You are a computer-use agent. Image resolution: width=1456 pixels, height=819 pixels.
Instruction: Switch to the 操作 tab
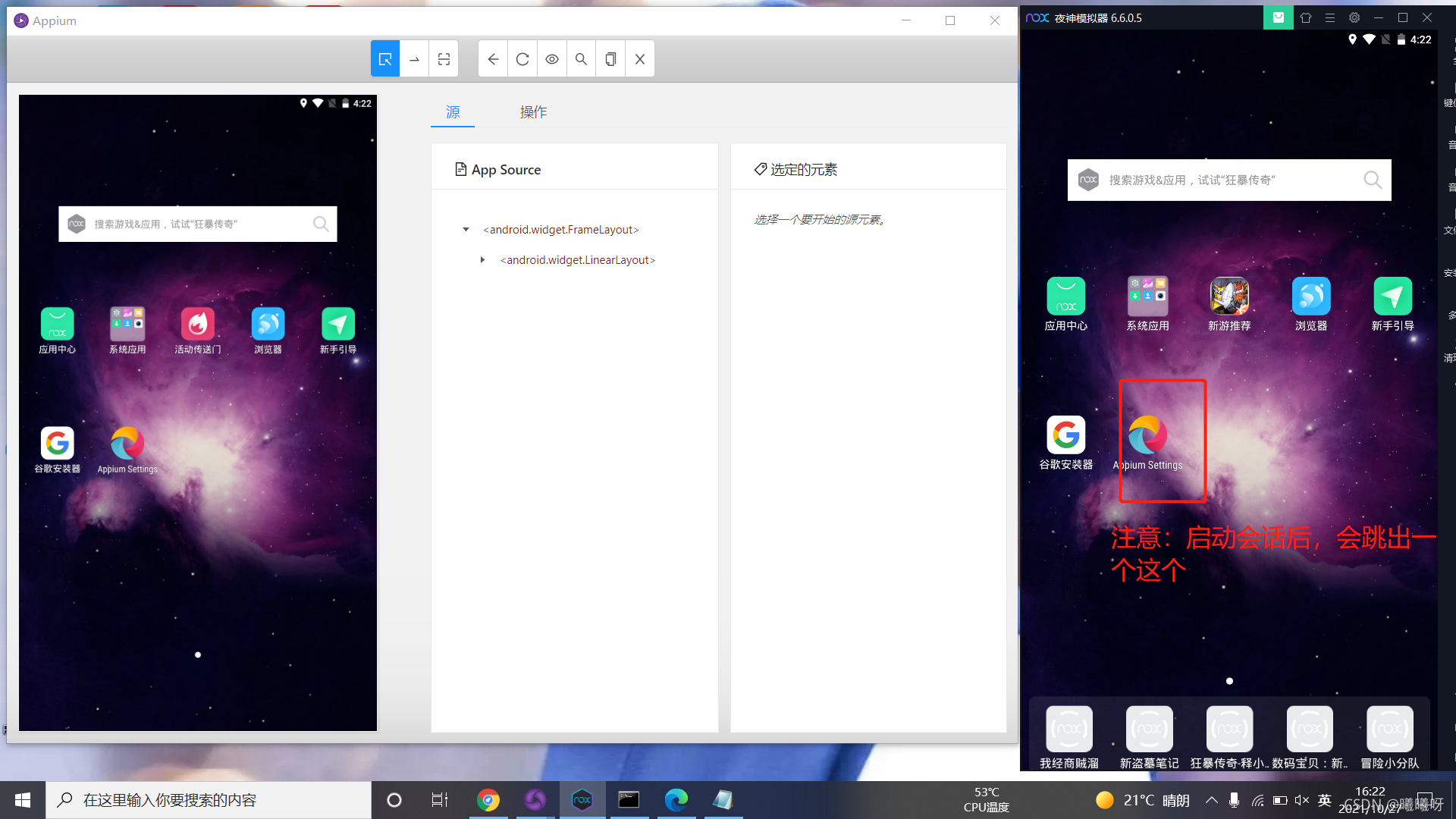point(533,112)
